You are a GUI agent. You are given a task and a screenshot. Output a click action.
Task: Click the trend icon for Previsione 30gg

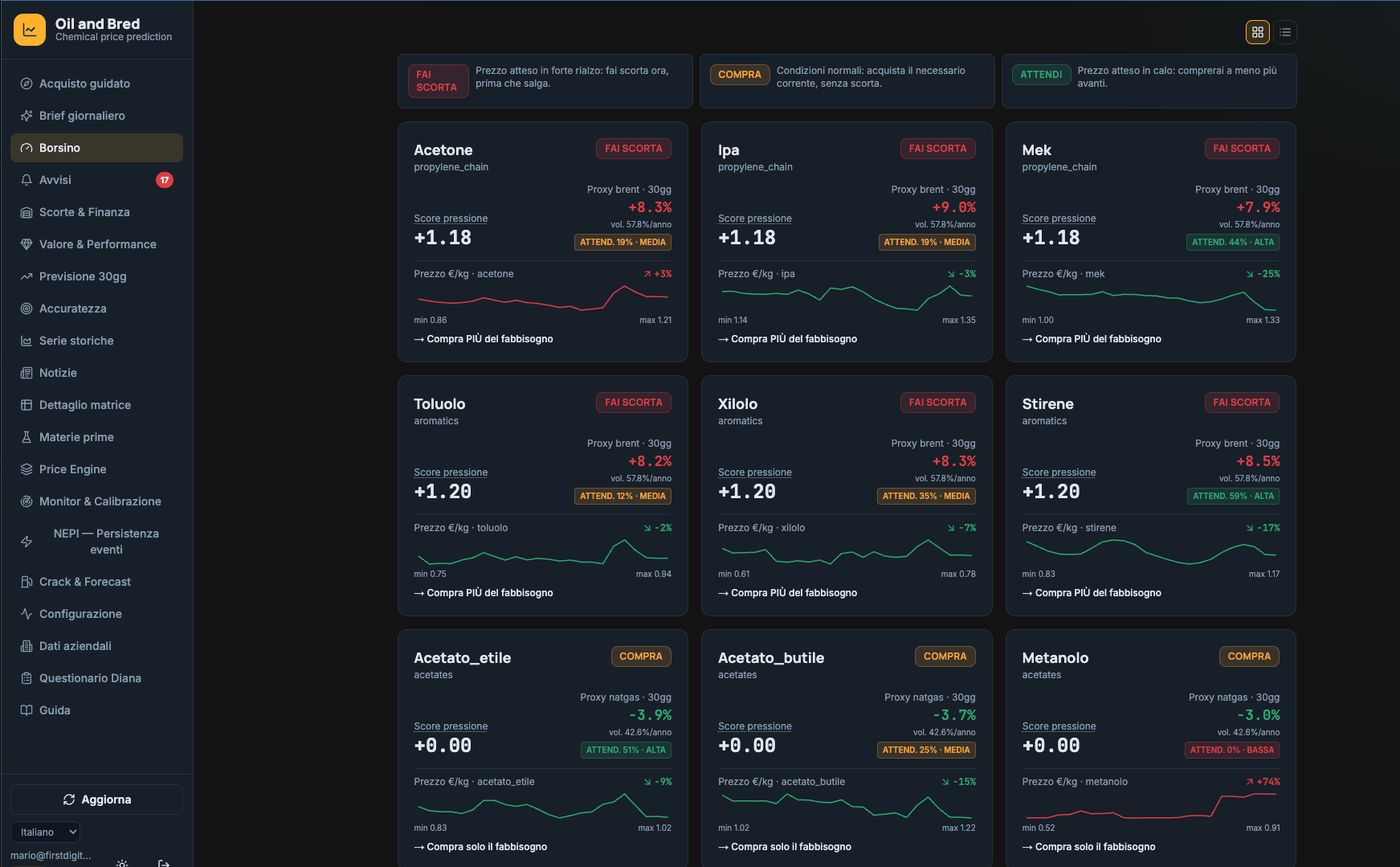tap(27, 276)
